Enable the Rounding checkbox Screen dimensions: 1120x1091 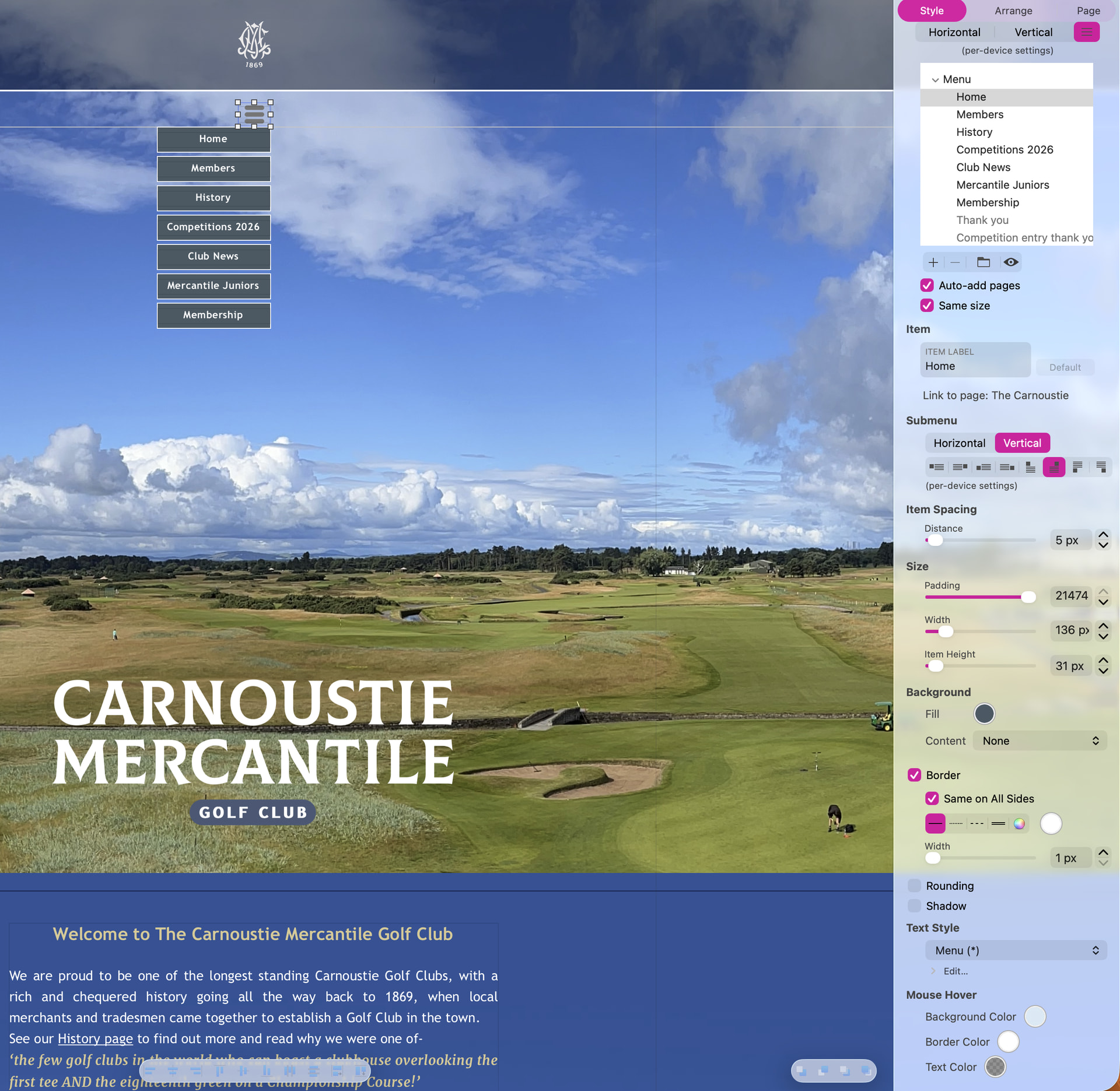(x=914, y=886)
